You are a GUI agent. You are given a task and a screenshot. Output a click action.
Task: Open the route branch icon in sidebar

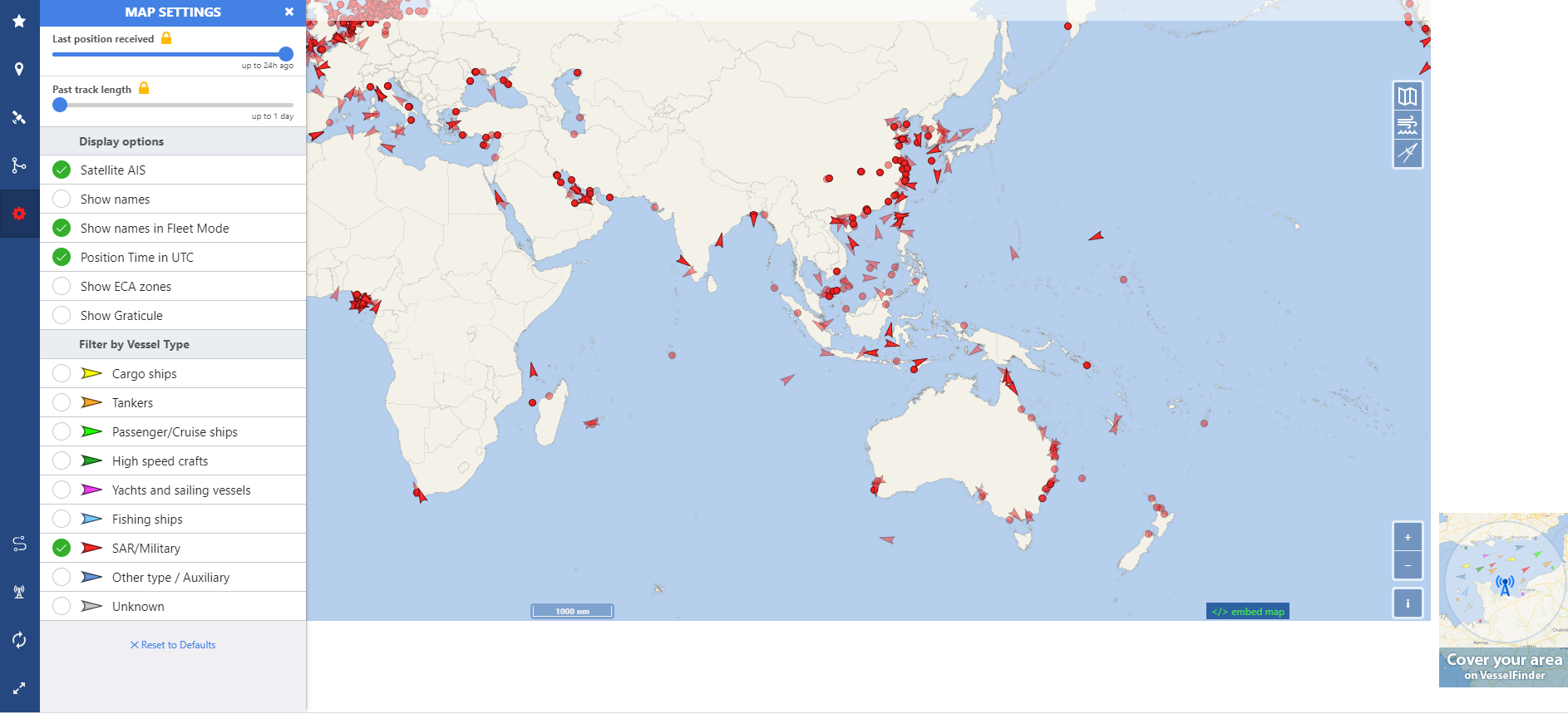pos(19,165)
